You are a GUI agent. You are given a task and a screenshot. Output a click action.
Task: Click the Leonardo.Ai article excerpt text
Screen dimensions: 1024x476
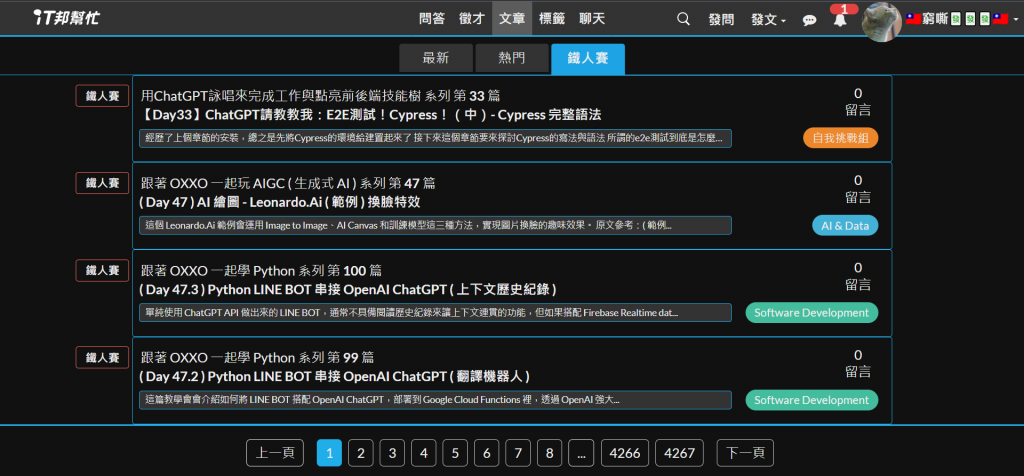(435, 225)
